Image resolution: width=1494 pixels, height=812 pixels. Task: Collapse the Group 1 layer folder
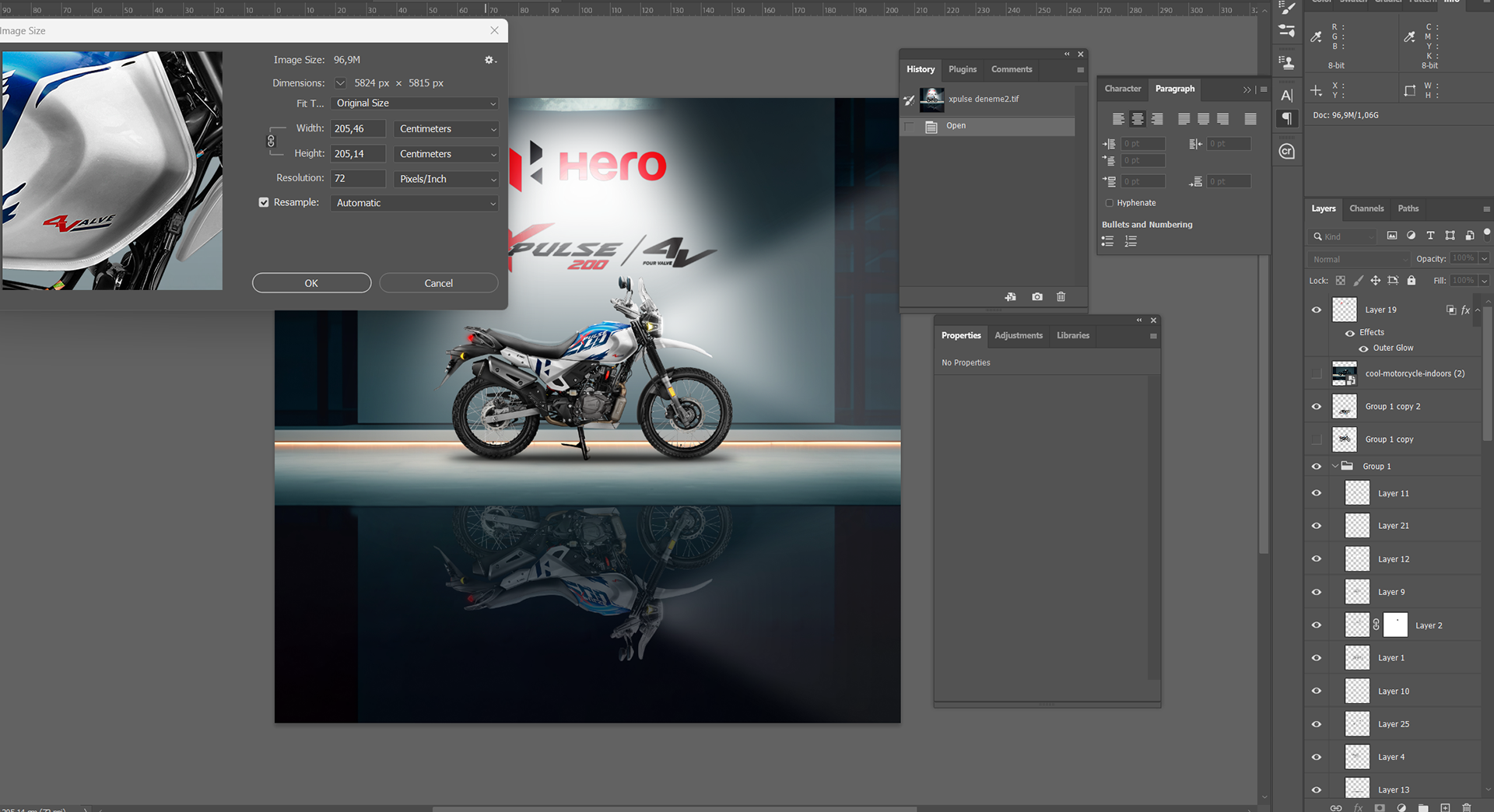[x=1335, y=467]
